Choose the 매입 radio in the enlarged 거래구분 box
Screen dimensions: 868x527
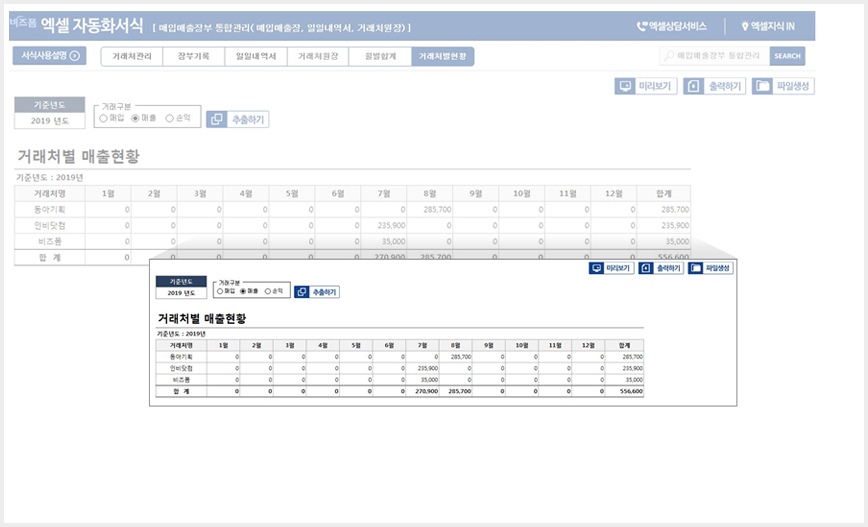220,291
